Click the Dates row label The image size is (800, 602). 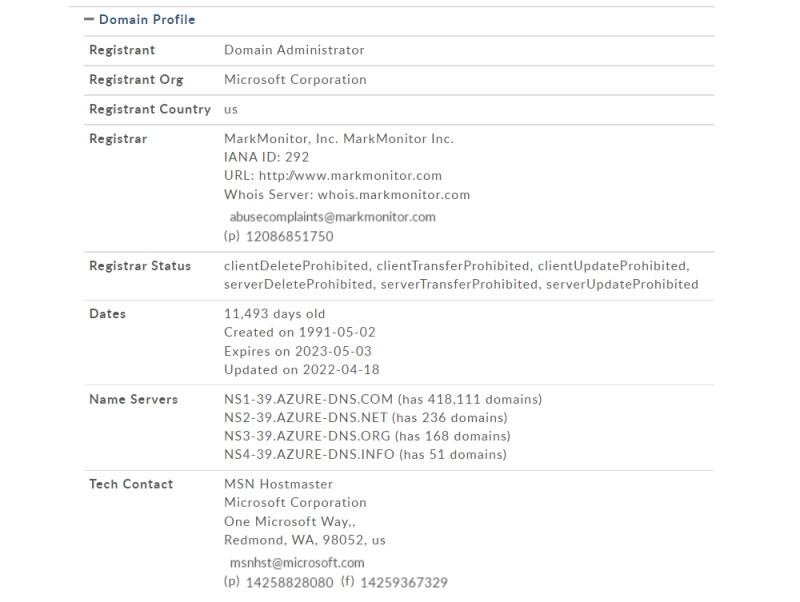(x=107, y=314)
